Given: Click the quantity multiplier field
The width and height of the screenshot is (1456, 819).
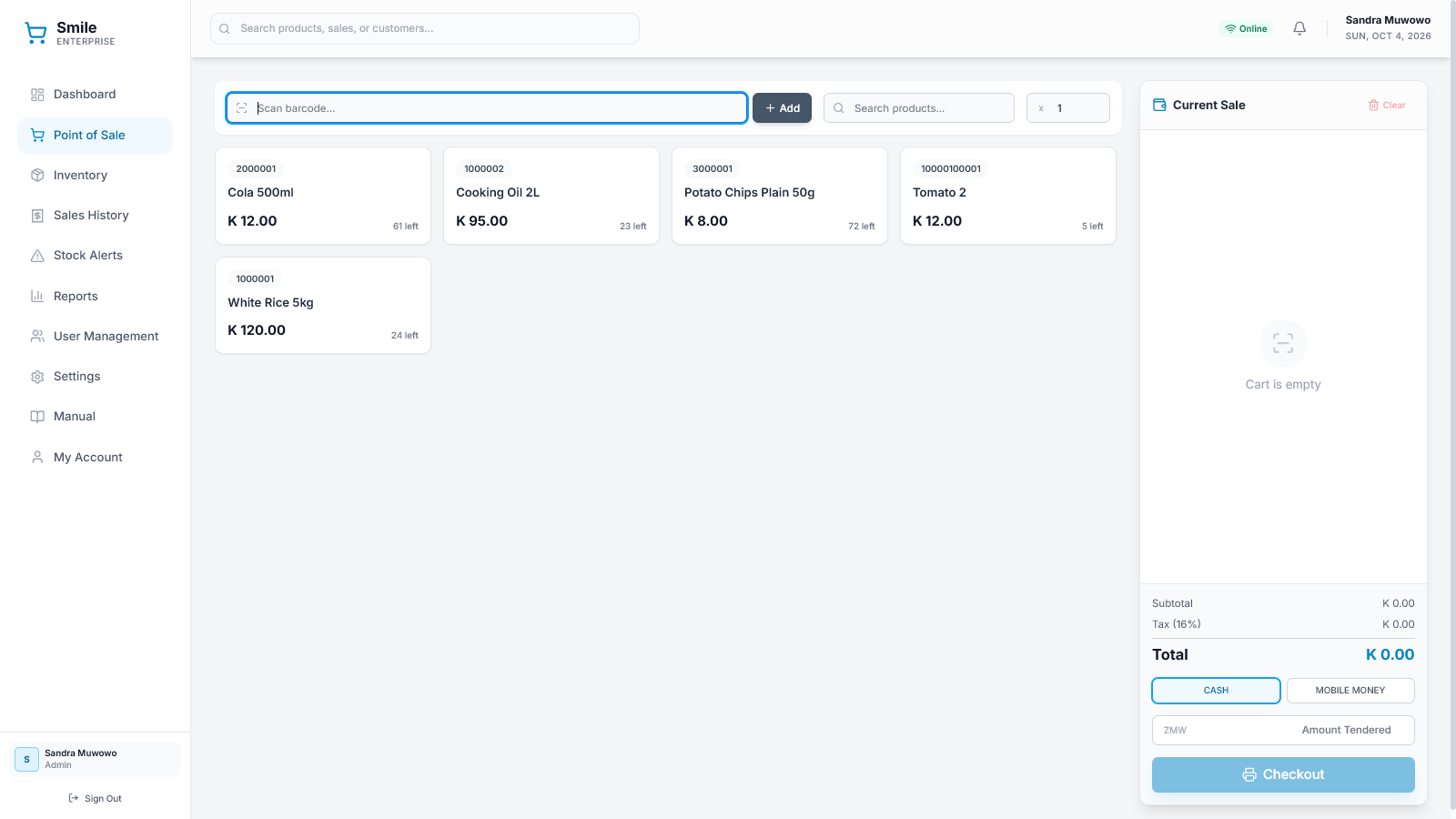Looking at the screenshot, I should click(x=1068, y=108).
